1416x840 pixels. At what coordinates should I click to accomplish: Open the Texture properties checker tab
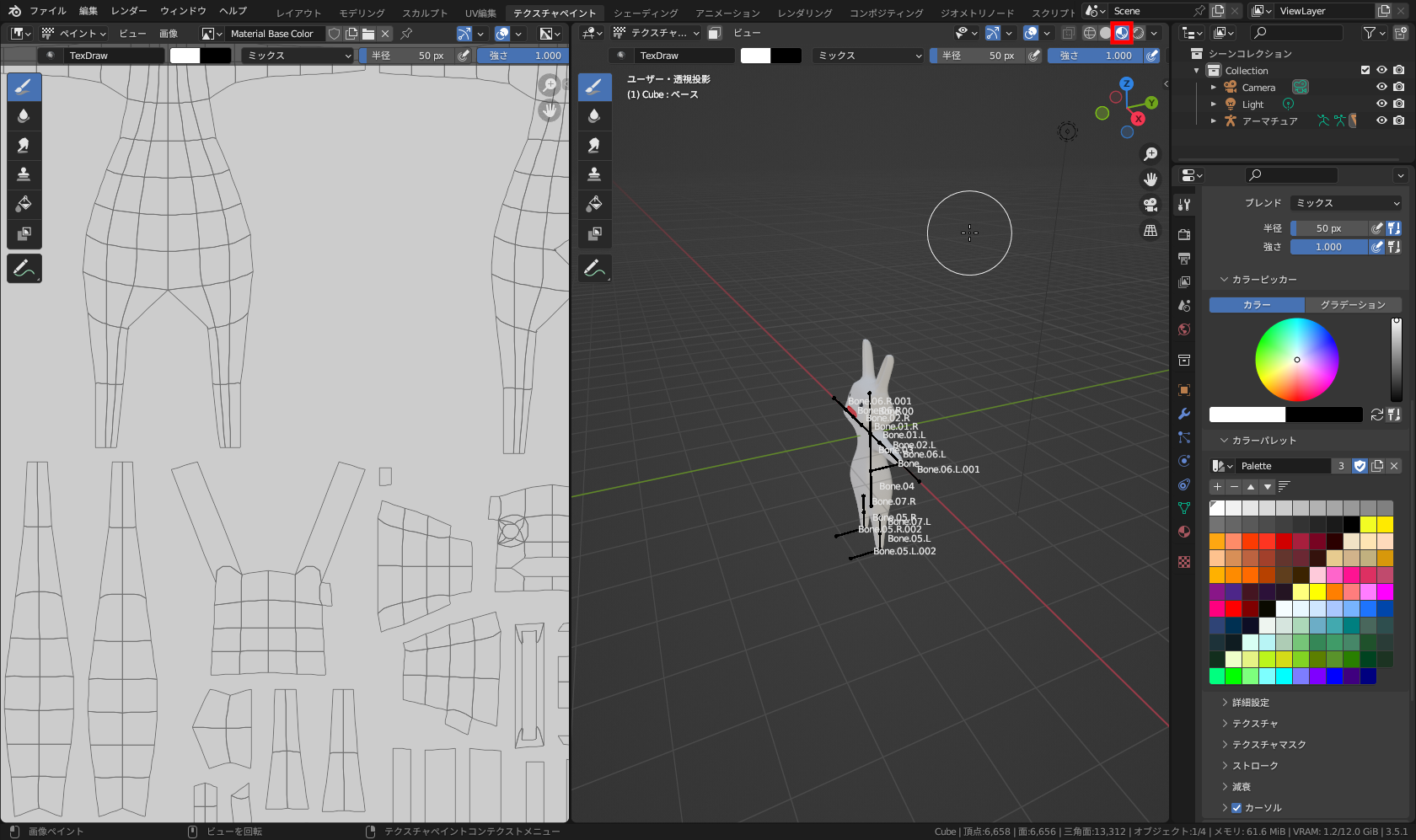pyautogui.click(x=1183, y=561)
